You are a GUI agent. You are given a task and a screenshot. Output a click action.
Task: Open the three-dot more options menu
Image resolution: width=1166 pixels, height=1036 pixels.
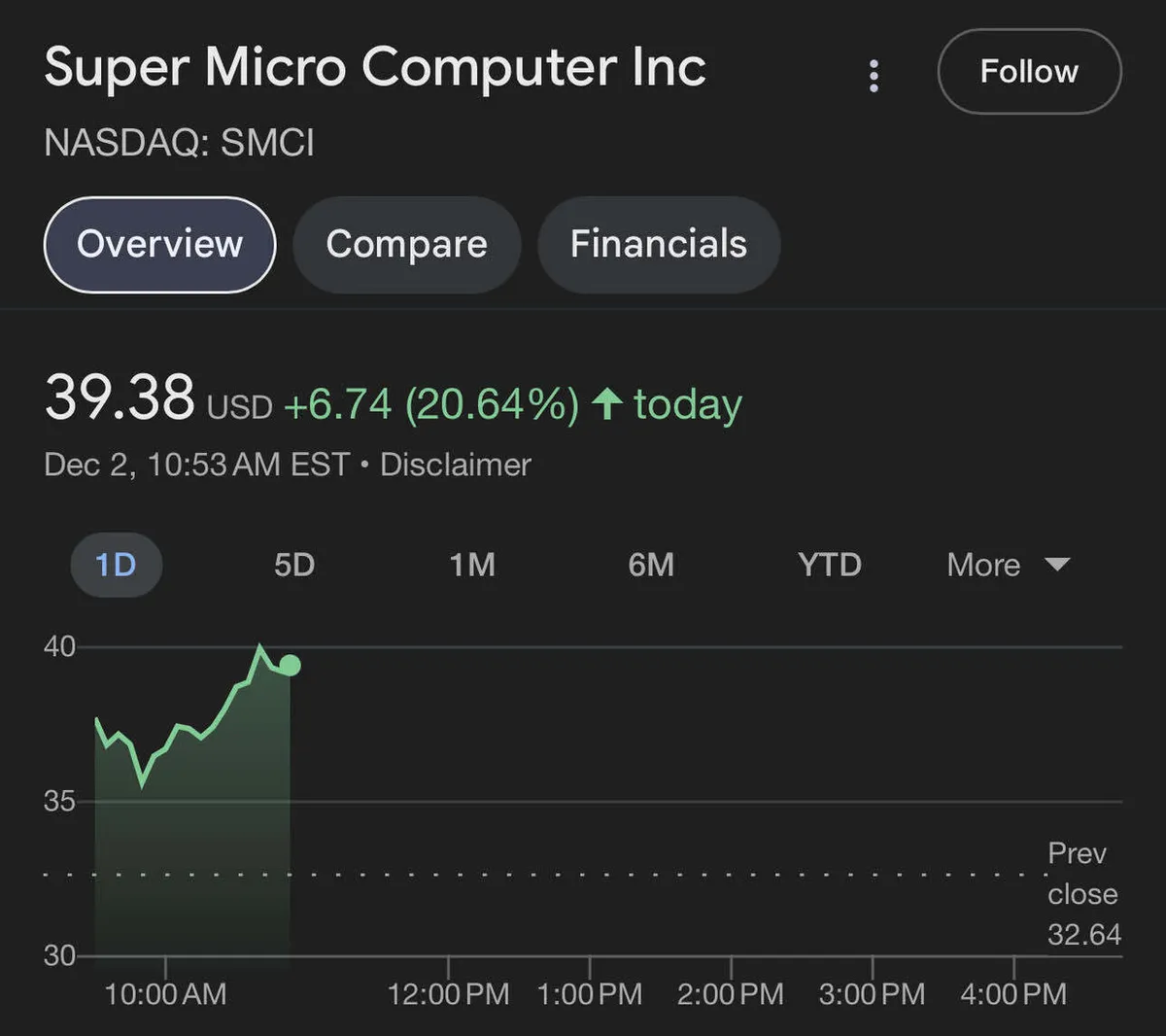tap(874, 75)
